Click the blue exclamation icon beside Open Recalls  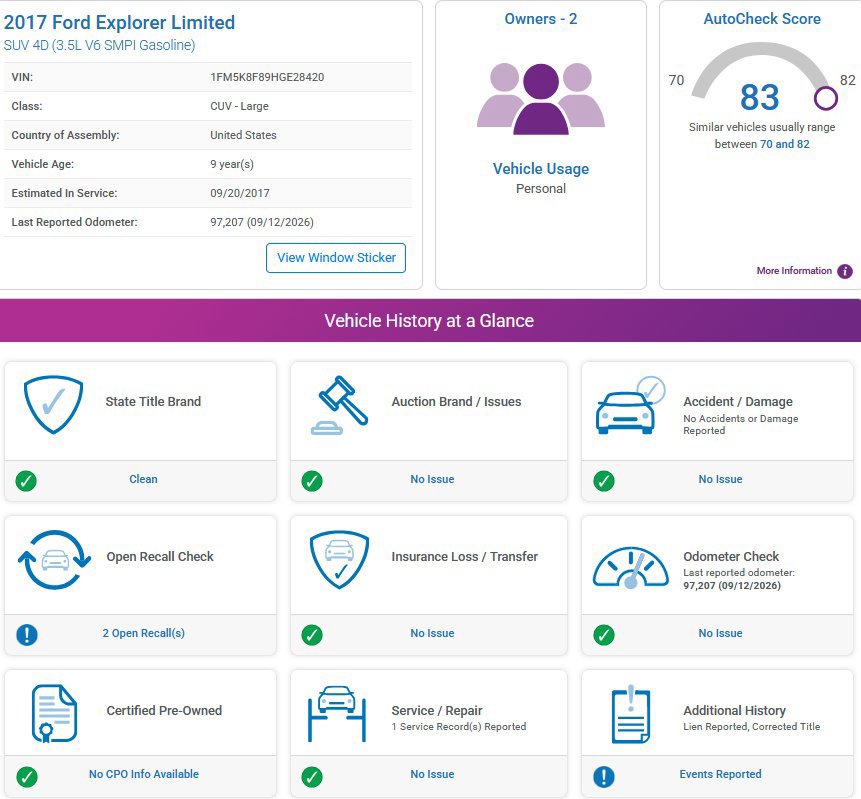pyautogui.click(x=27, y=635)
